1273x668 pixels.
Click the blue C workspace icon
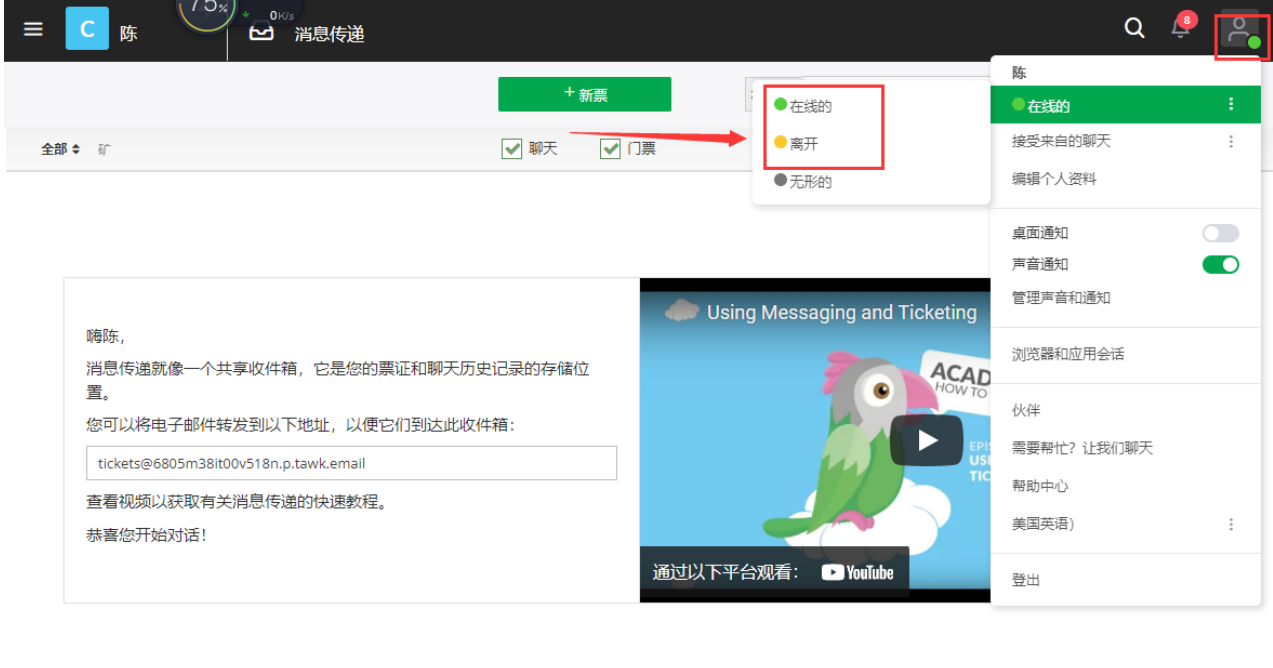[87, 29]
